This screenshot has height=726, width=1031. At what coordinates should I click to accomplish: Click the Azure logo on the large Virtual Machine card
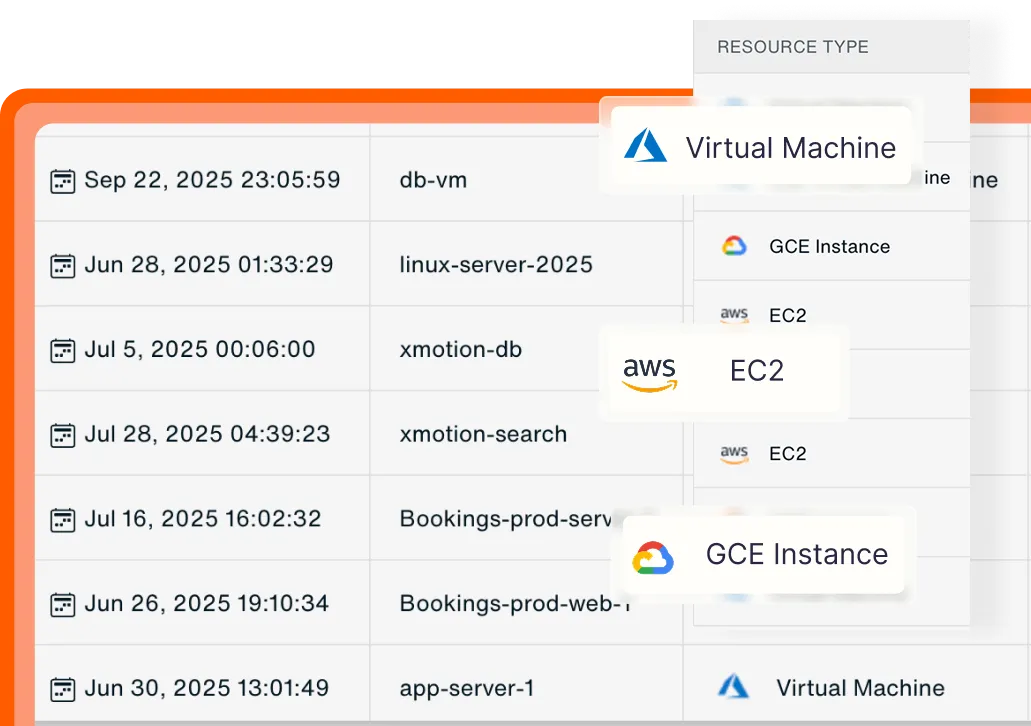tap(645, 145)
